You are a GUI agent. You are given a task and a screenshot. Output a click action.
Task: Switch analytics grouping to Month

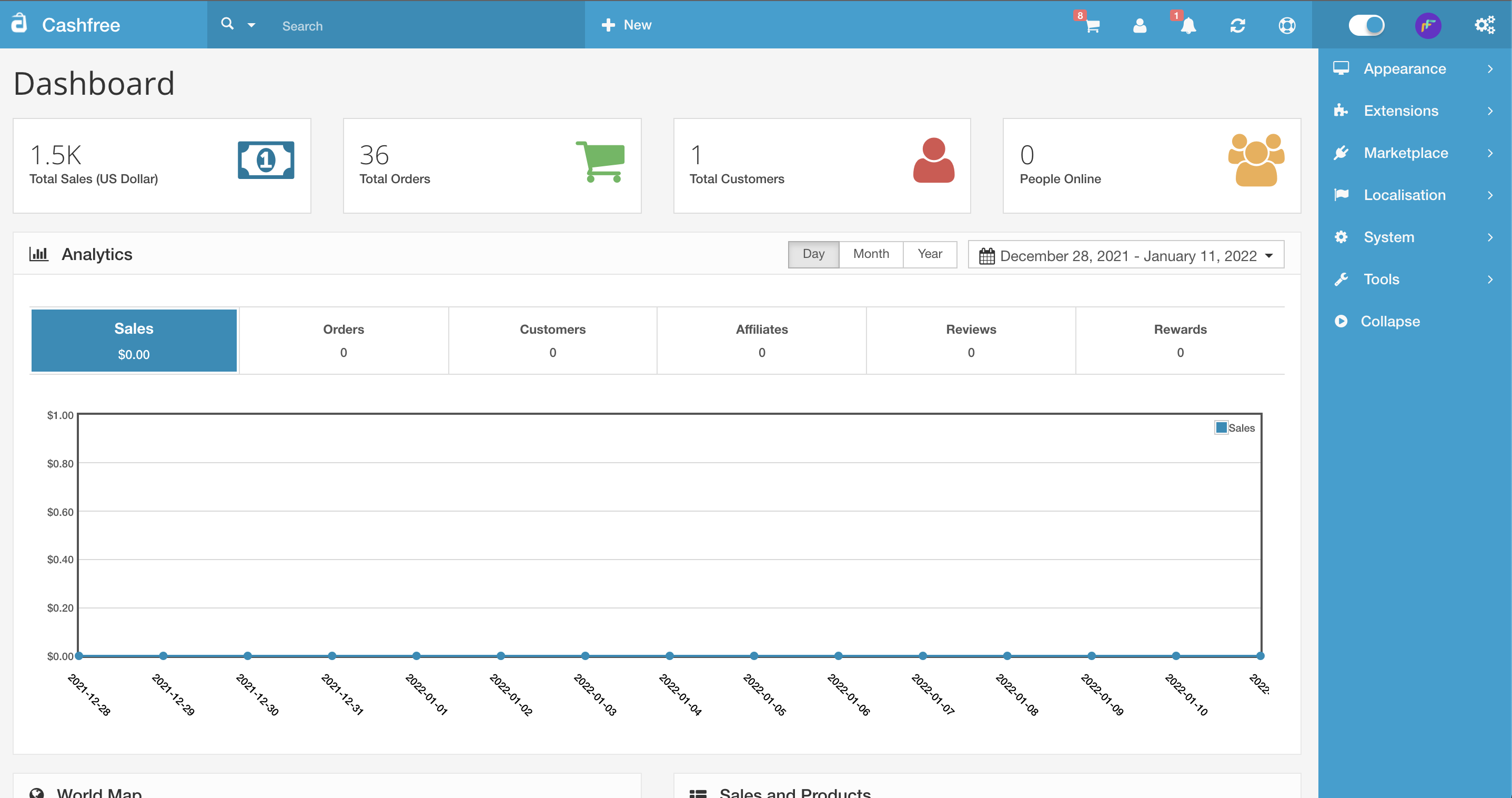tap(871, 254)
